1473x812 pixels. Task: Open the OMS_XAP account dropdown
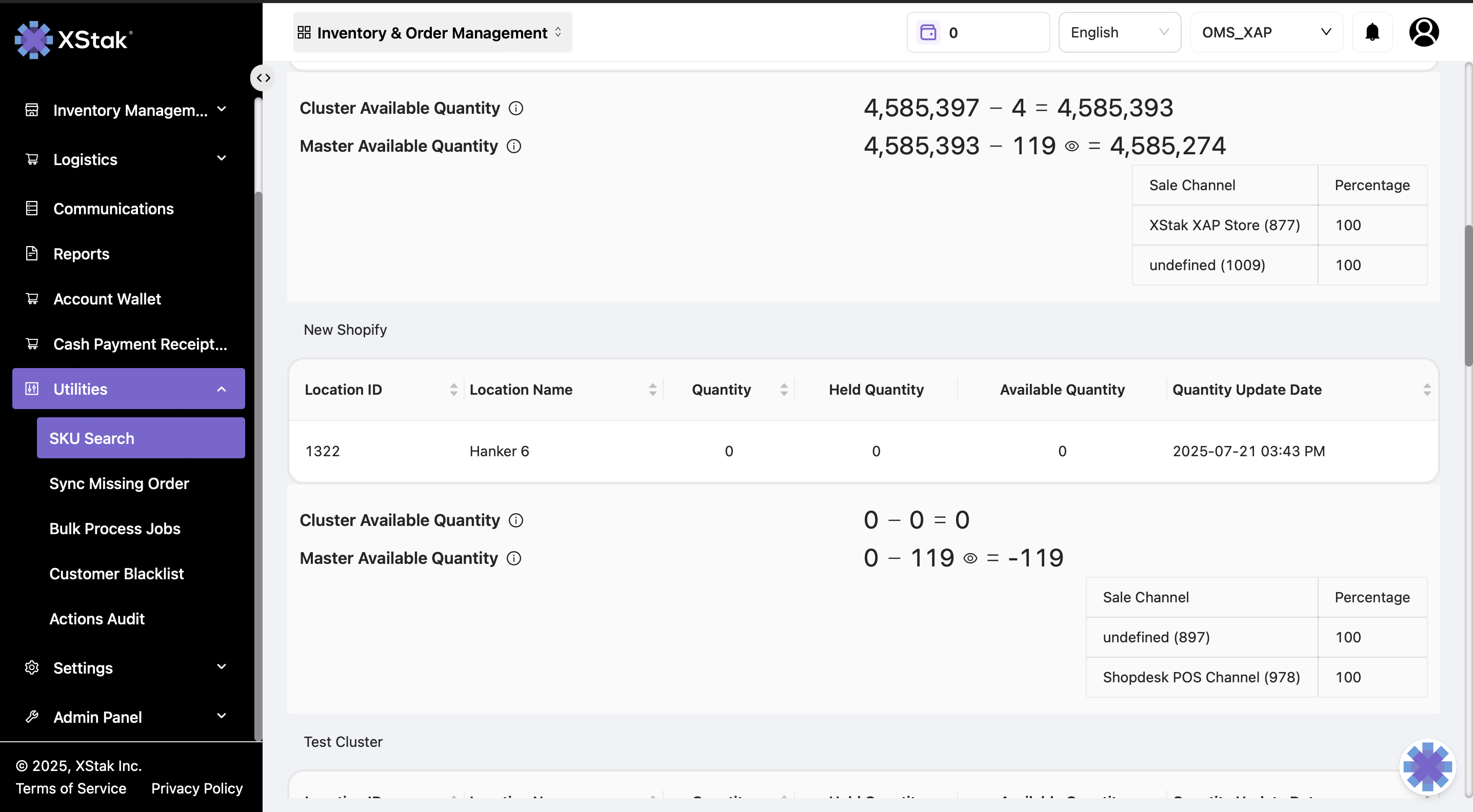(x=1265, y=33)
